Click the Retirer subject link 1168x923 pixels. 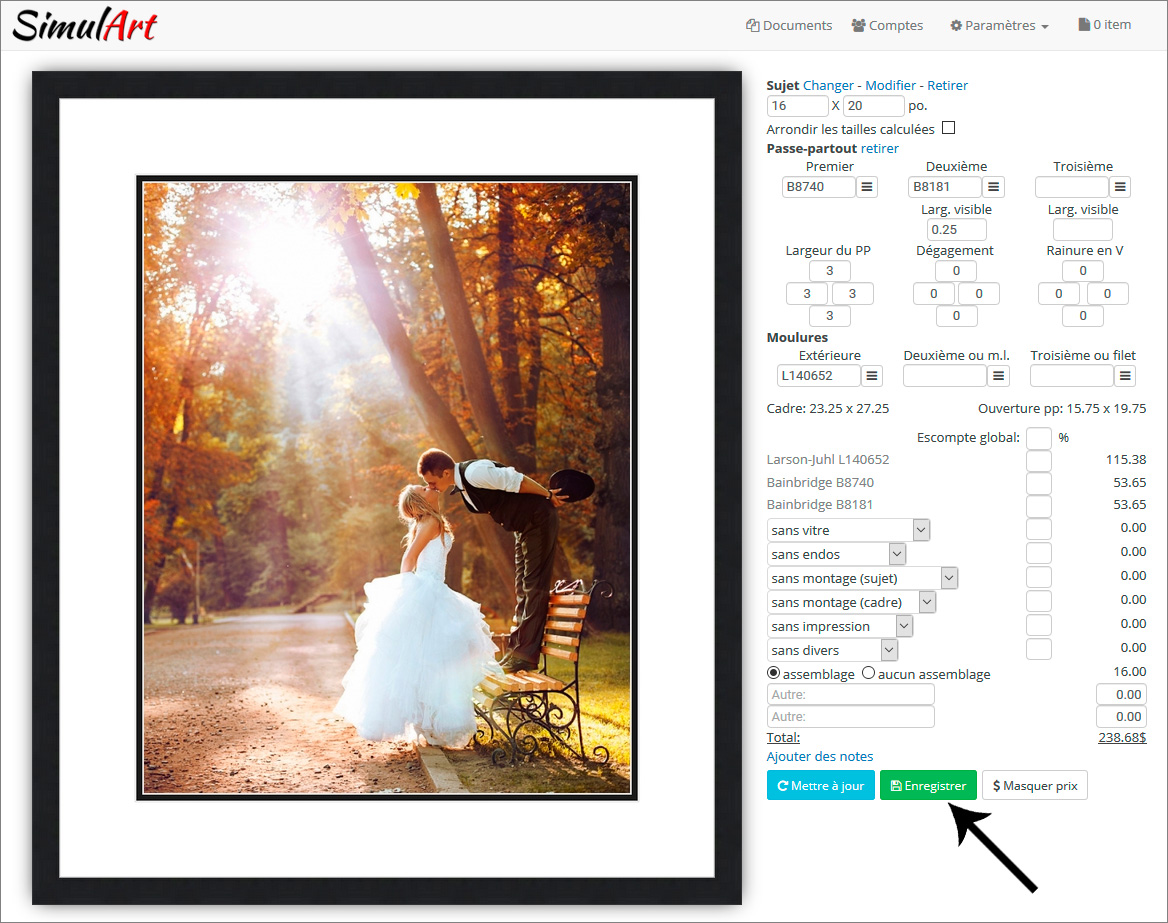click(x=948, y=86)
